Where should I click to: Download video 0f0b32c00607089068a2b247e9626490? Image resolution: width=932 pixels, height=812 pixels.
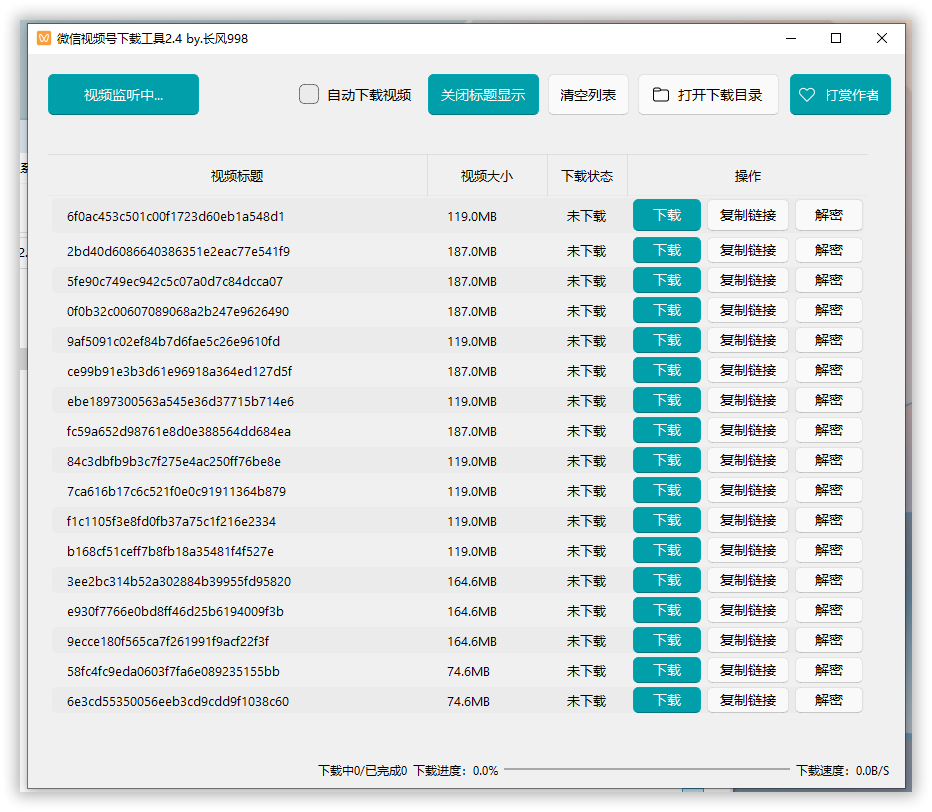click(x=667, y=310)
